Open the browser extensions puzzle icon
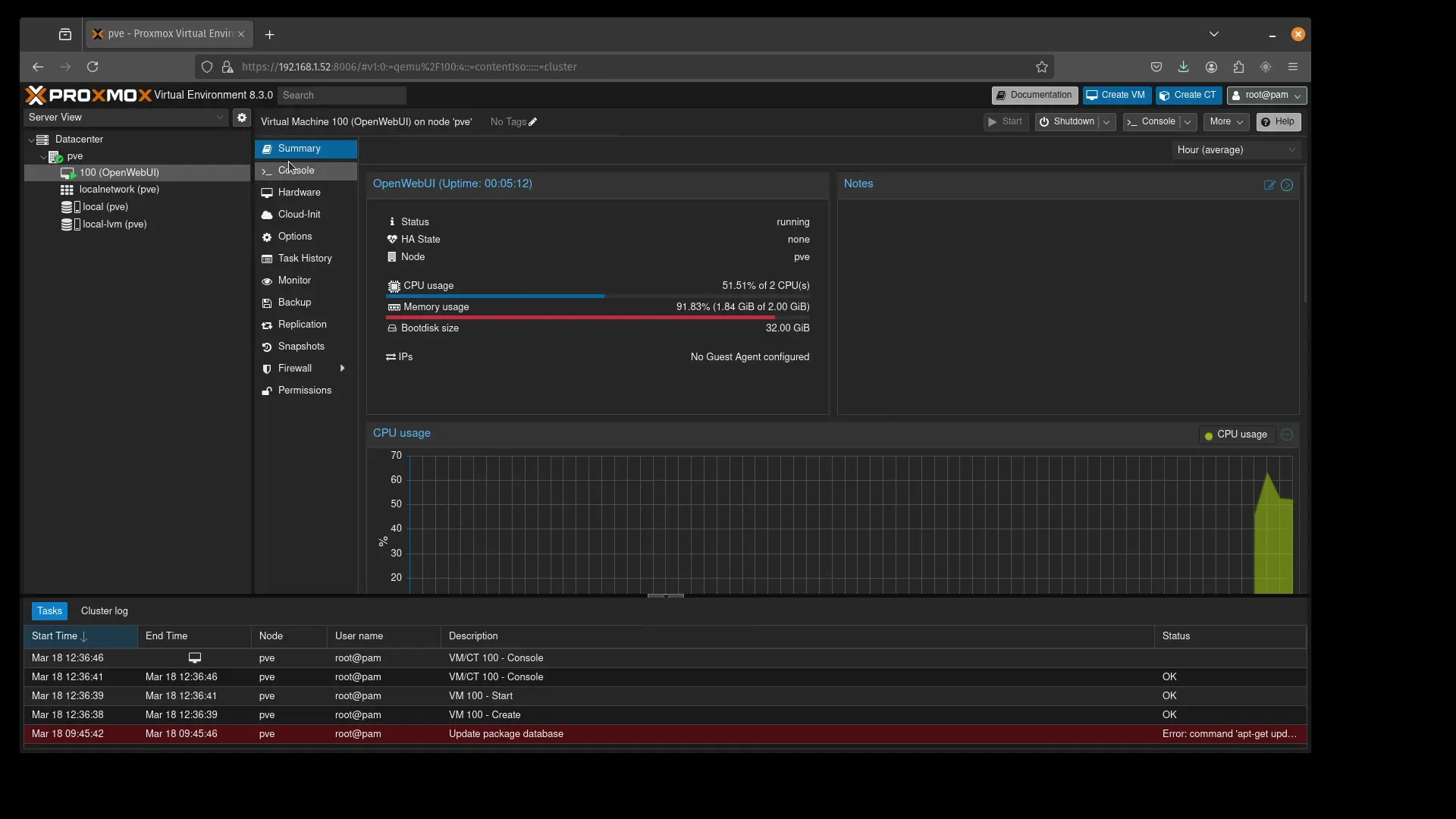The image size is (1456, 819). click(1238, 67)
